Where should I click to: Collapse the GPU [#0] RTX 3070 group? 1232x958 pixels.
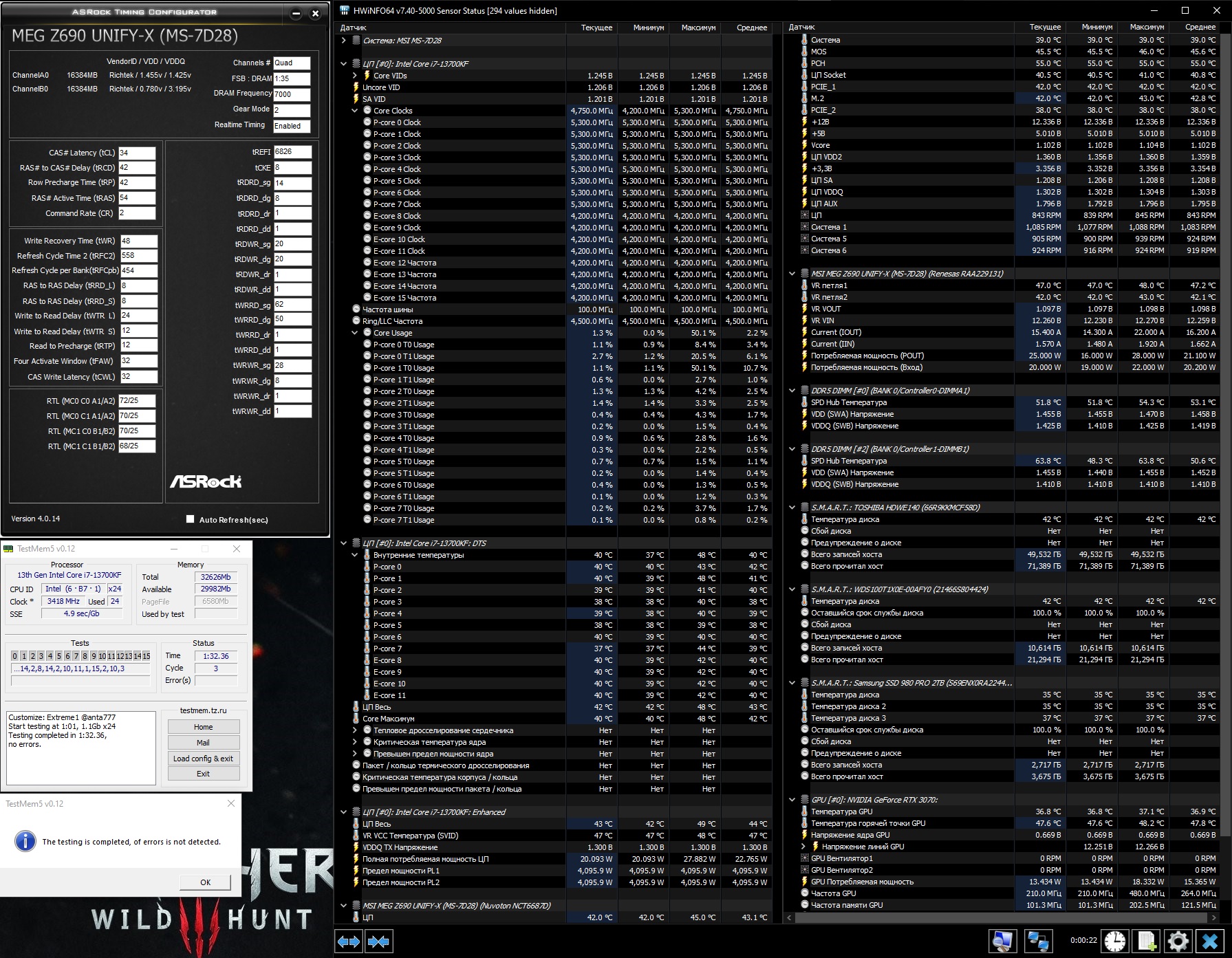(792, 800)
